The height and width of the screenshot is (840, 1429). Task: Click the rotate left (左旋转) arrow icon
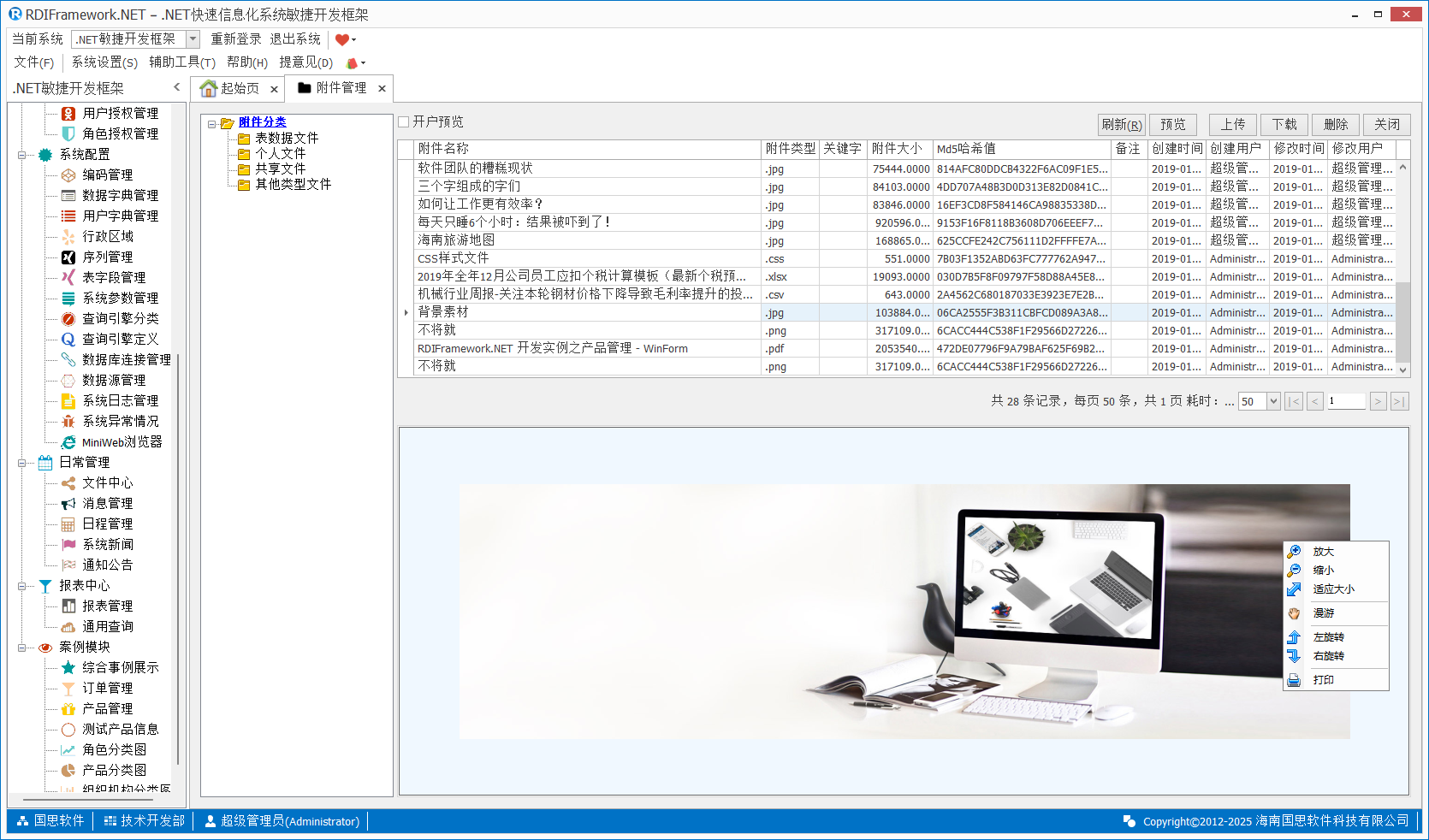(1294, 637)
